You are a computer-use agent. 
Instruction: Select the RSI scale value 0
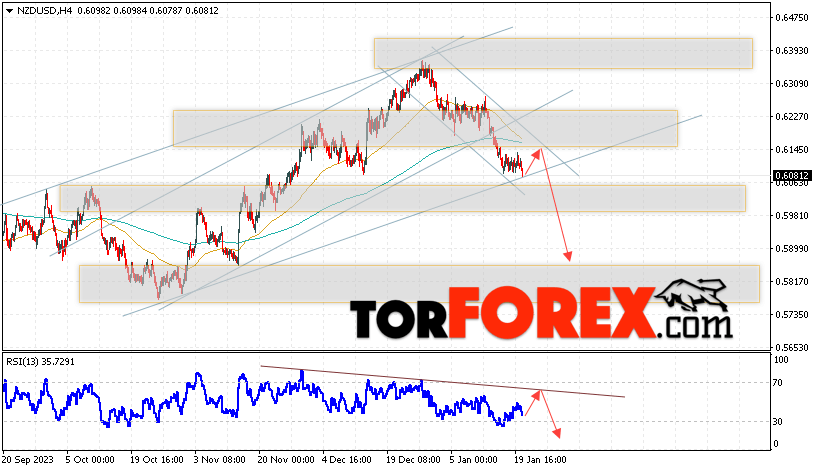pos(776,444)
